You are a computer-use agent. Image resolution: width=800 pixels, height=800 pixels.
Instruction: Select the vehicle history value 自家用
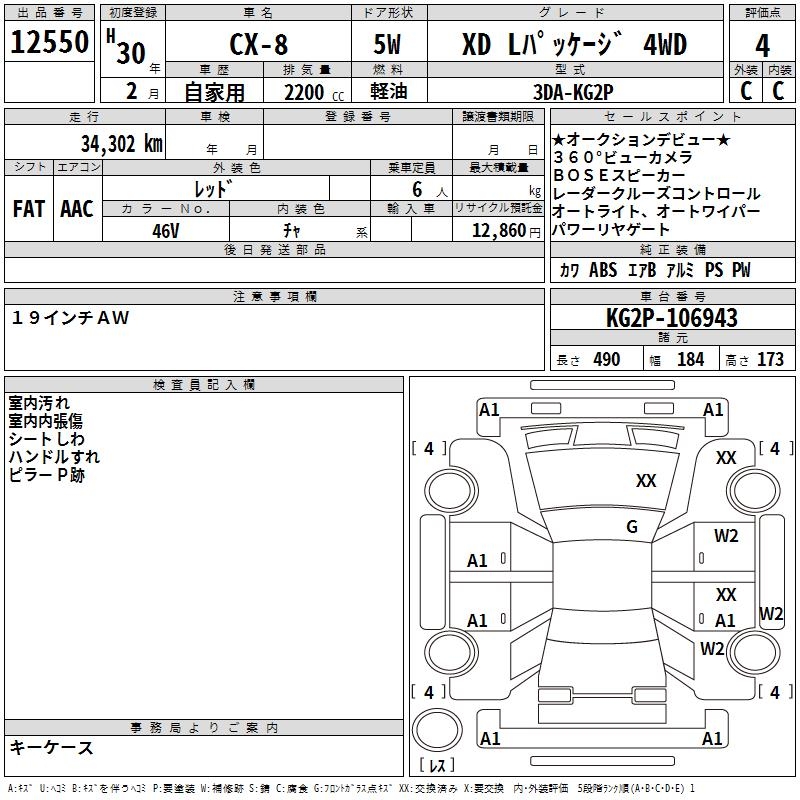click(x=214, y=92)
